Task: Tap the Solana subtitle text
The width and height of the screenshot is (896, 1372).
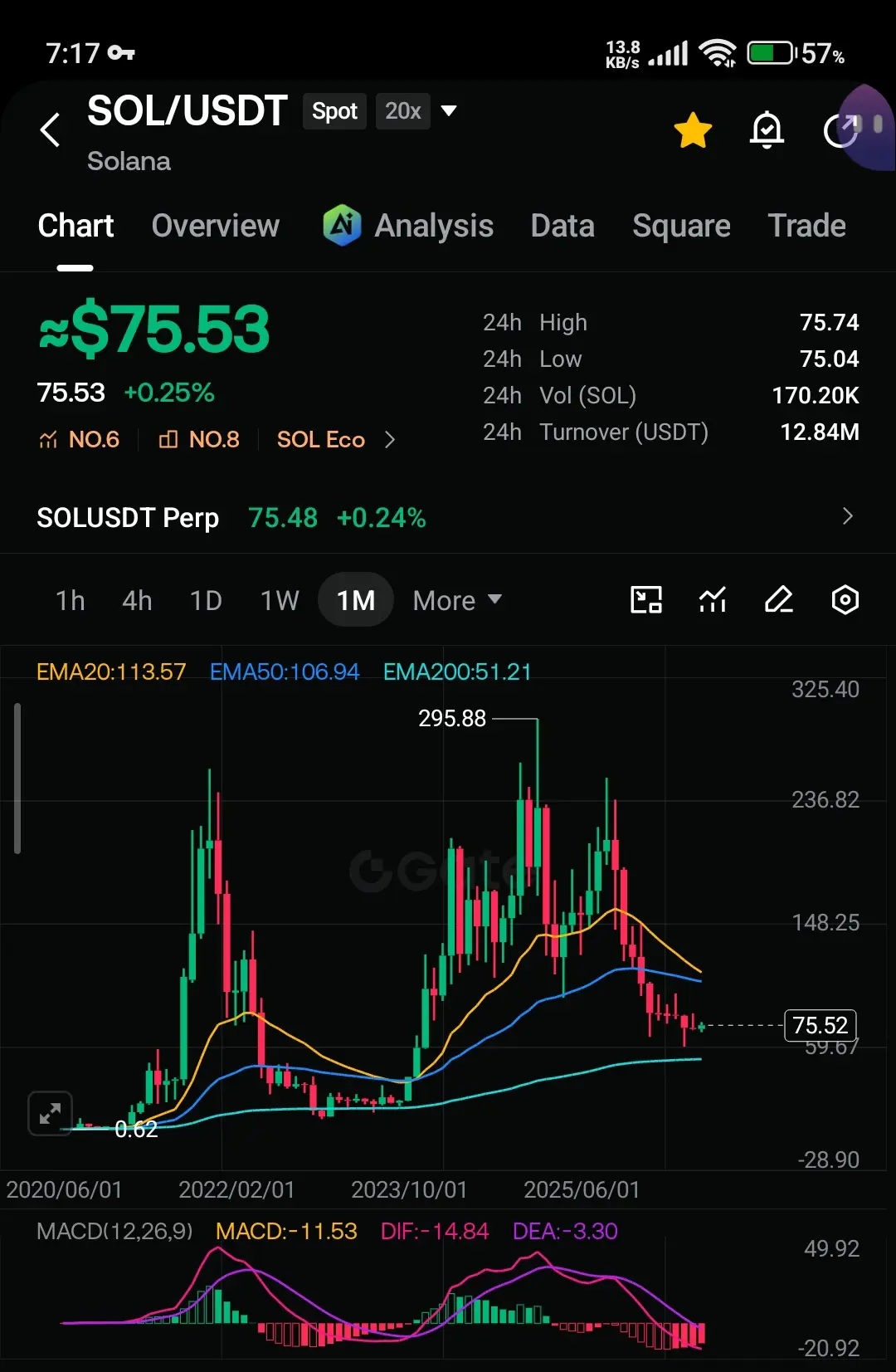Action: click(129, 161)
